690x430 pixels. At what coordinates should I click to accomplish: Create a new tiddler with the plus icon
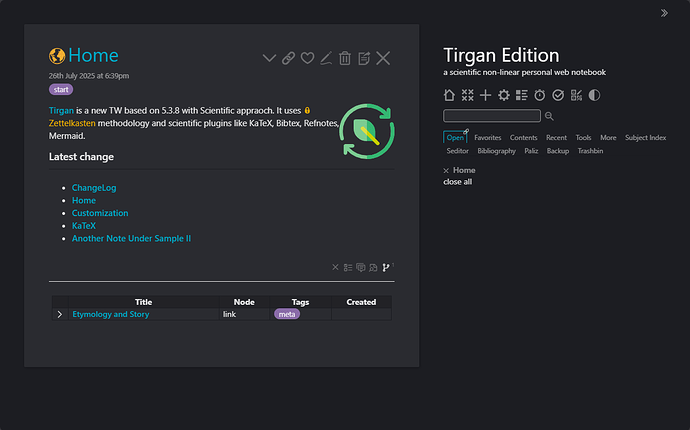click(x=485, y=95)
